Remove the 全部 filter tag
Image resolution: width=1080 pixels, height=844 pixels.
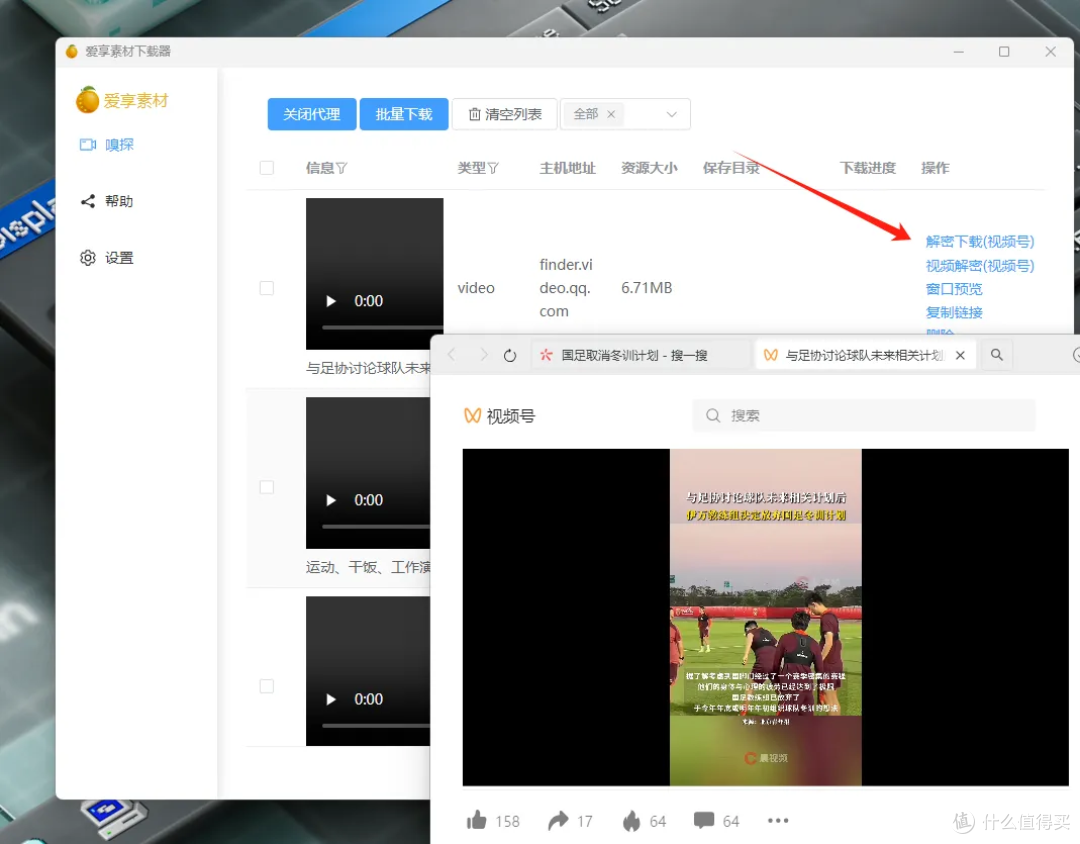[x=611, y=114]
